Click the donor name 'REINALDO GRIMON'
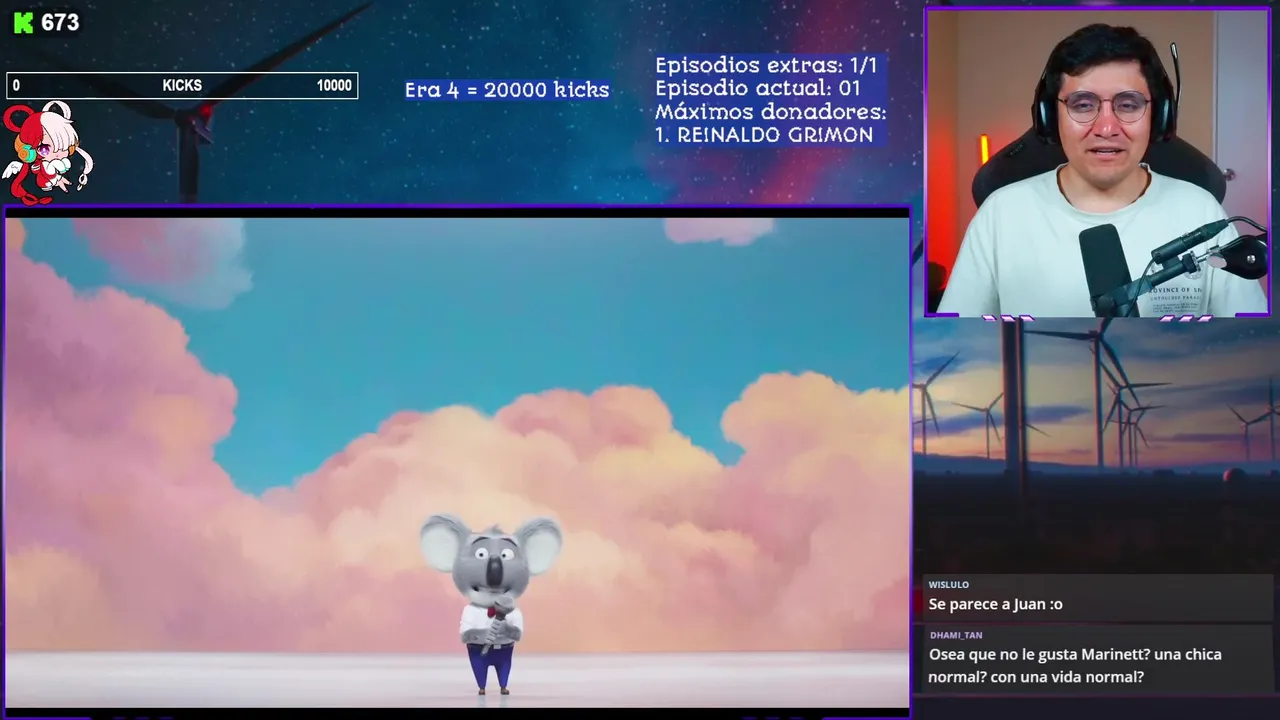Screen dimensions: 1280x720 (x=775, y=135)
